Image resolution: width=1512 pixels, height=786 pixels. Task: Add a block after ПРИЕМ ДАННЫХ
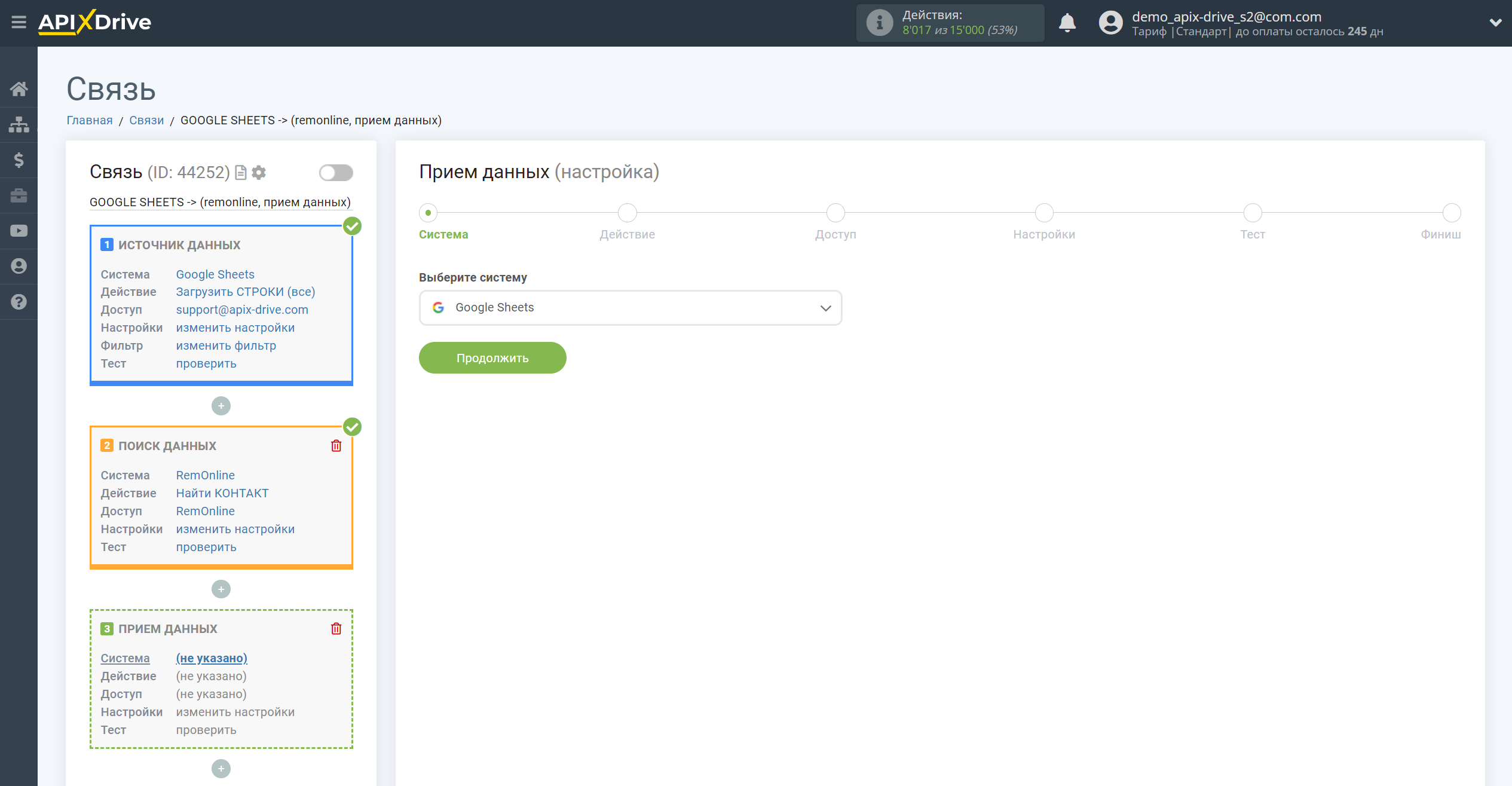pos(221,769)
